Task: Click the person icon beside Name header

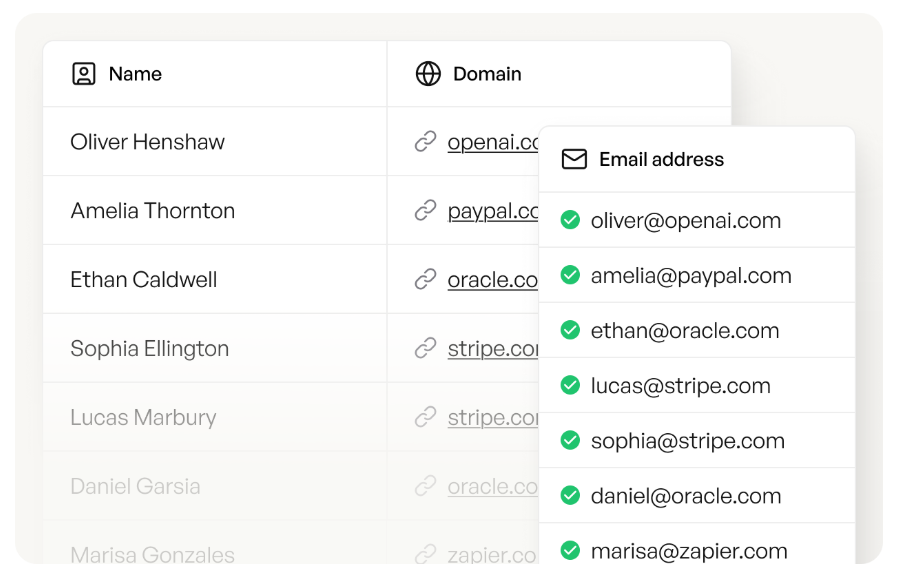Action: pyautogui.click(x=84, y=74)
